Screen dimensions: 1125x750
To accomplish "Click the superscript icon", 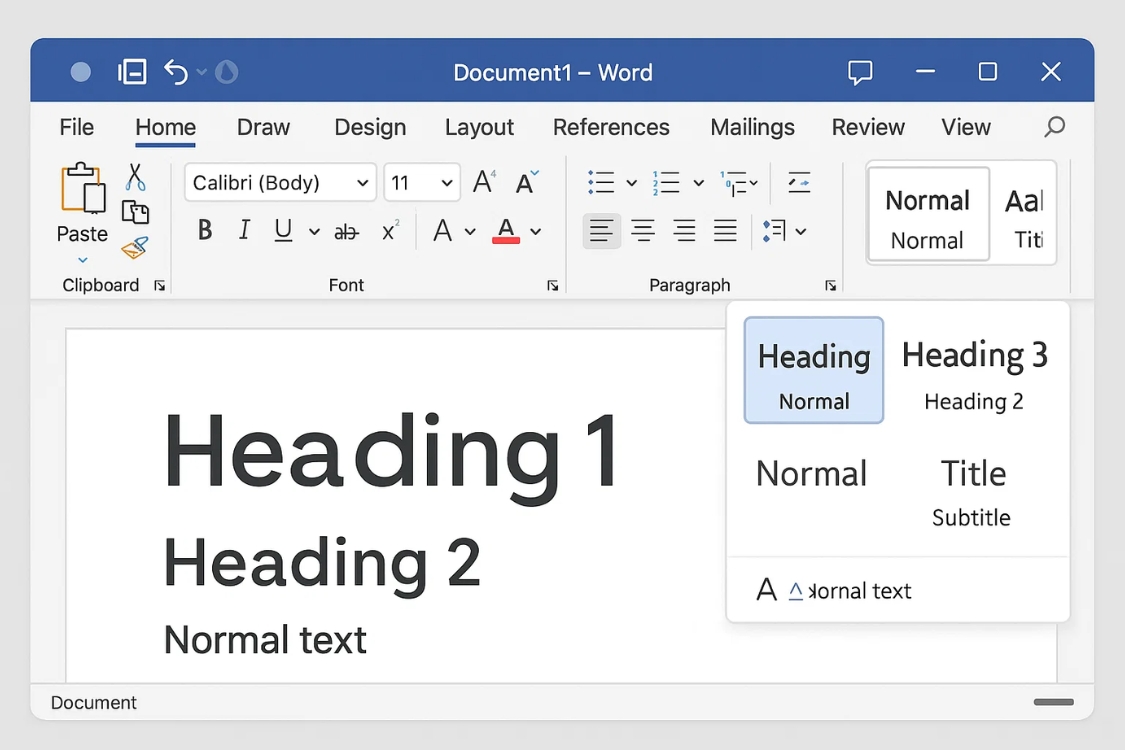I will [390, 229].
